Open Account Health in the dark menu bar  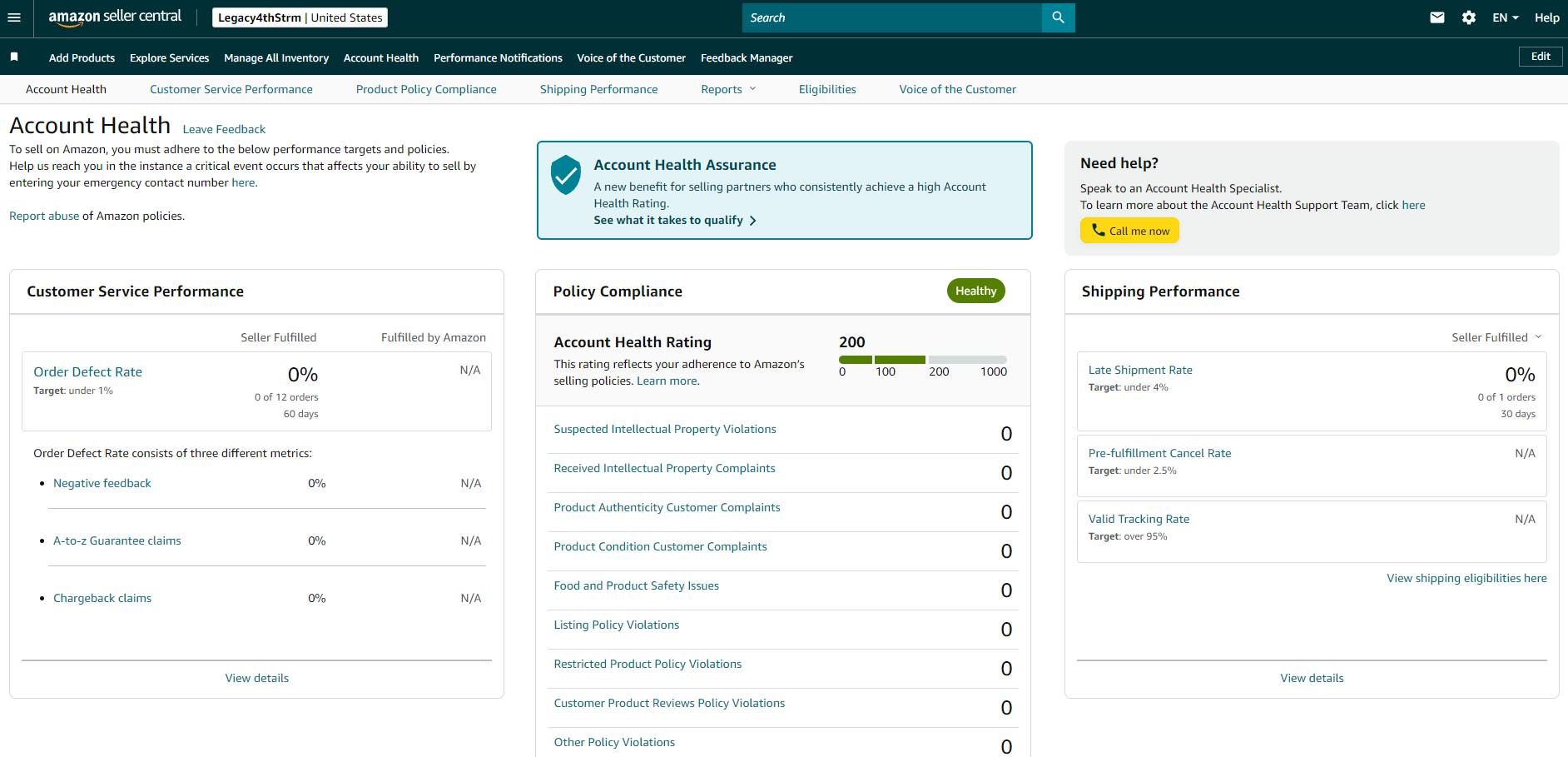[381, 57]
